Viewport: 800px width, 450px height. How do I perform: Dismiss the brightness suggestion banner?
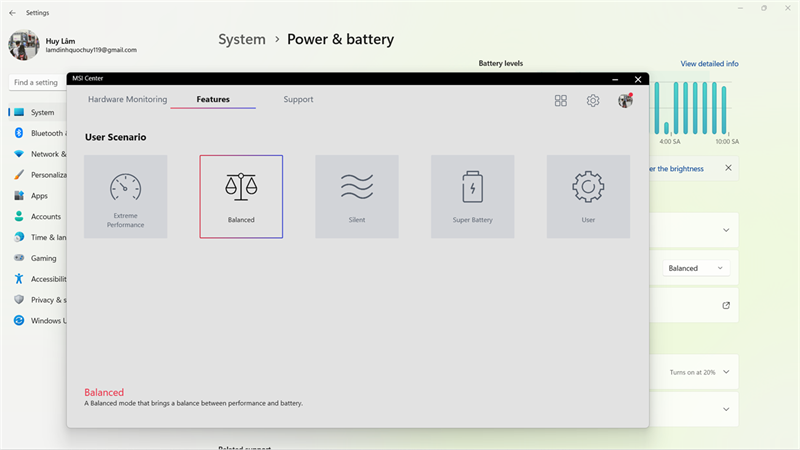[x=729, y=168]
